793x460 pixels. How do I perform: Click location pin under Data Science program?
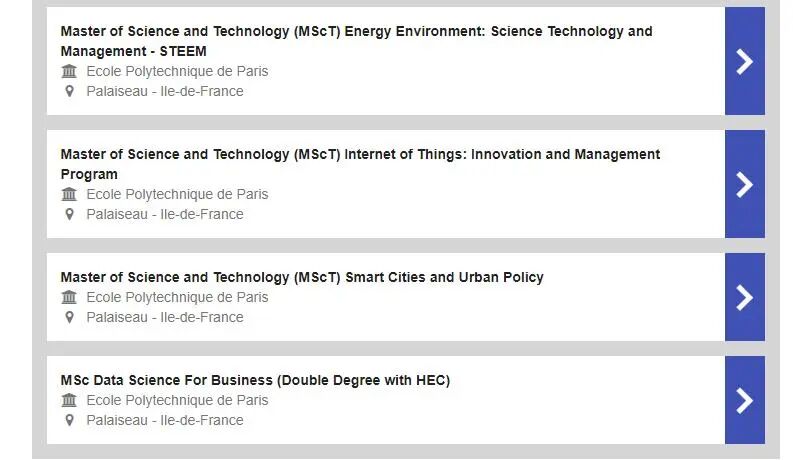tap(69, 420)
